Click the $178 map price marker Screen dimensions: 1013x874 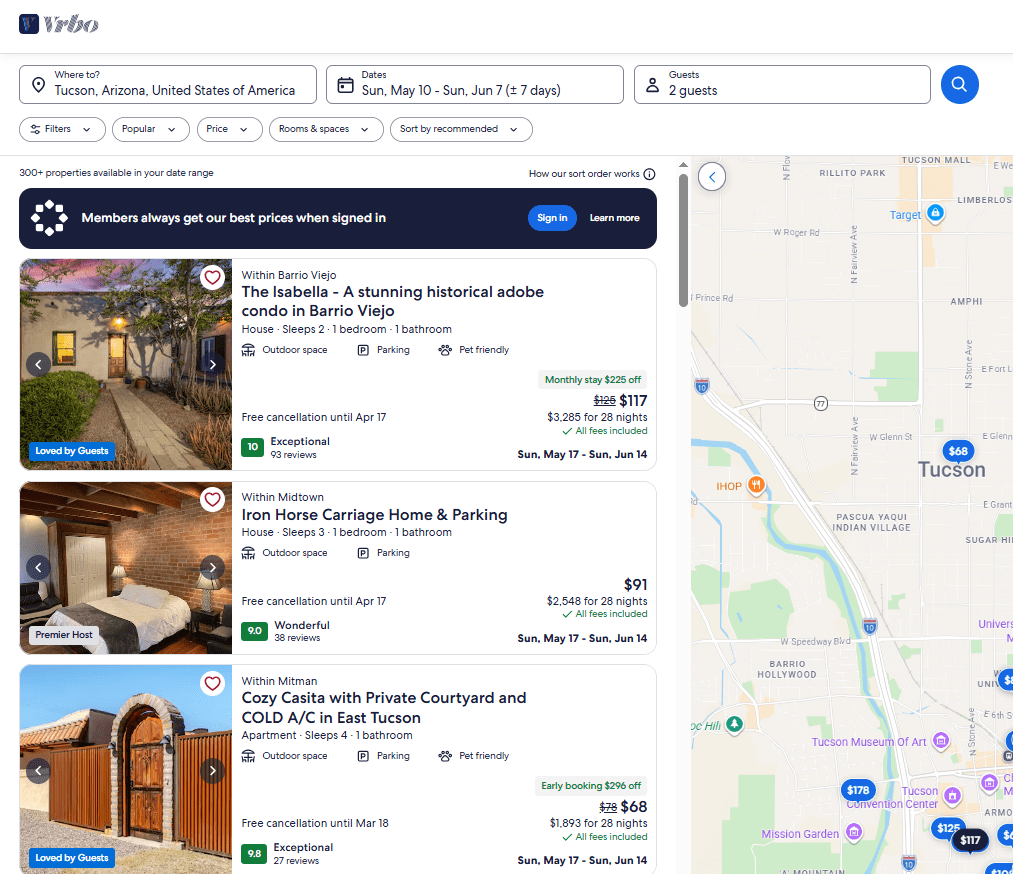[x=858, y=790]
